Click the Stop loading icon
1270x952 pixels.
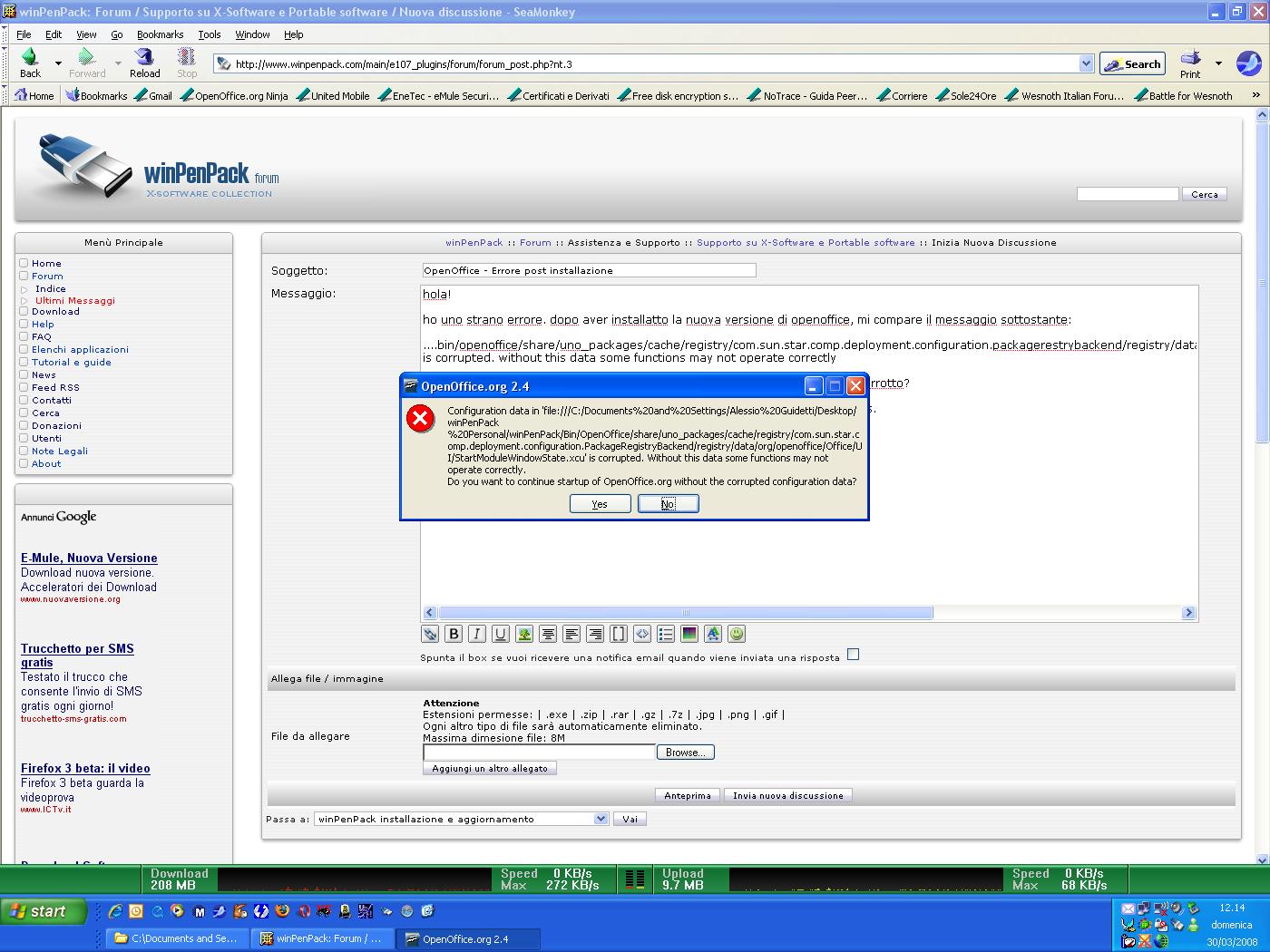click(x=187, y=57)
